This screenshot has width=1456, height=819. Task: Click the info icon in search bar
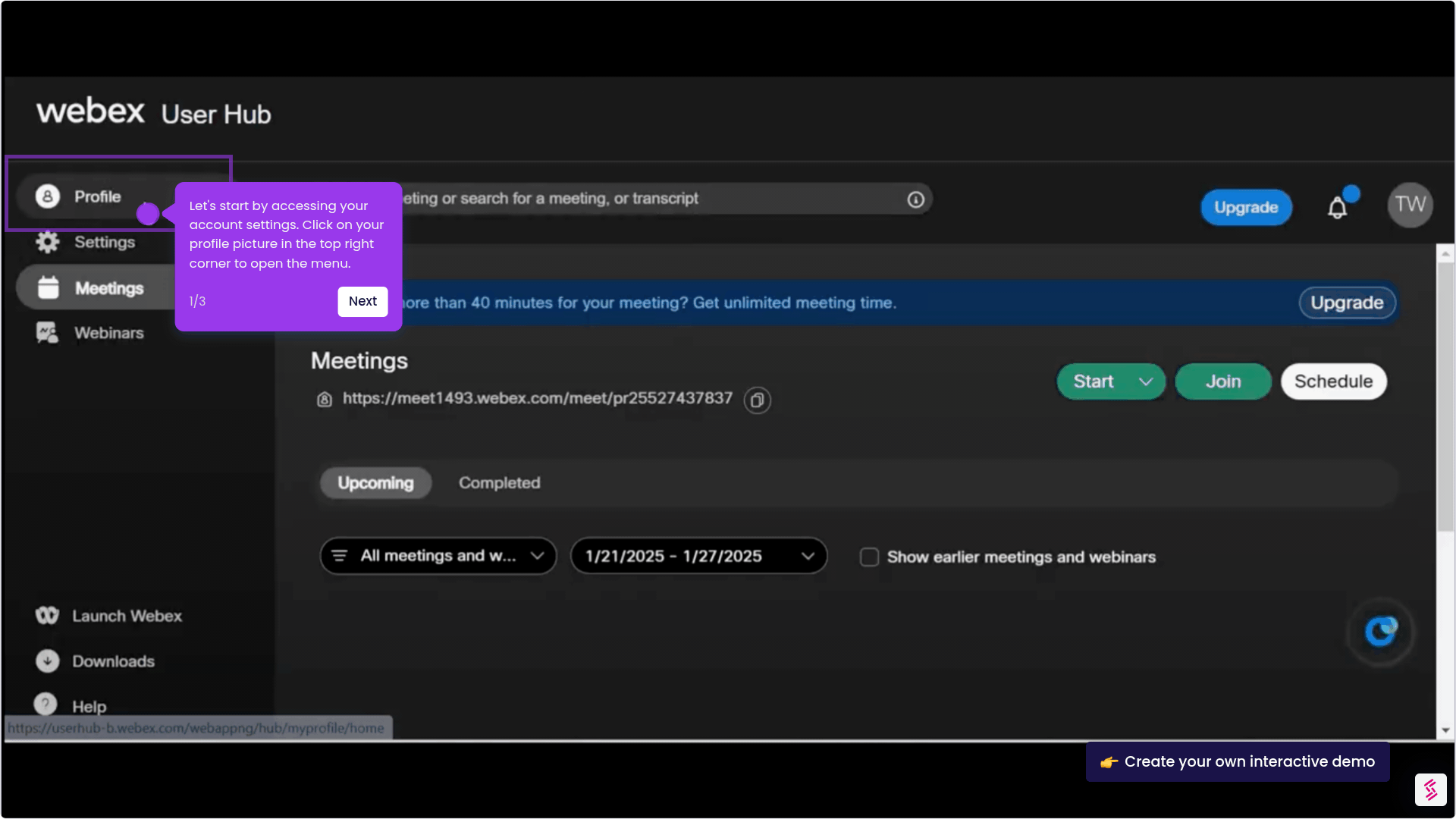tap(916, 199)
